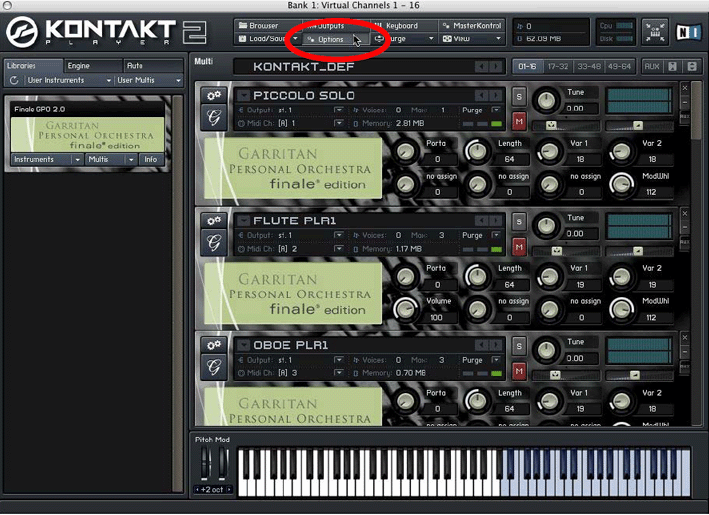709x515 pixels.
Task: Click the Piccolo Solo Tune knob
Action: pos(546,100)
